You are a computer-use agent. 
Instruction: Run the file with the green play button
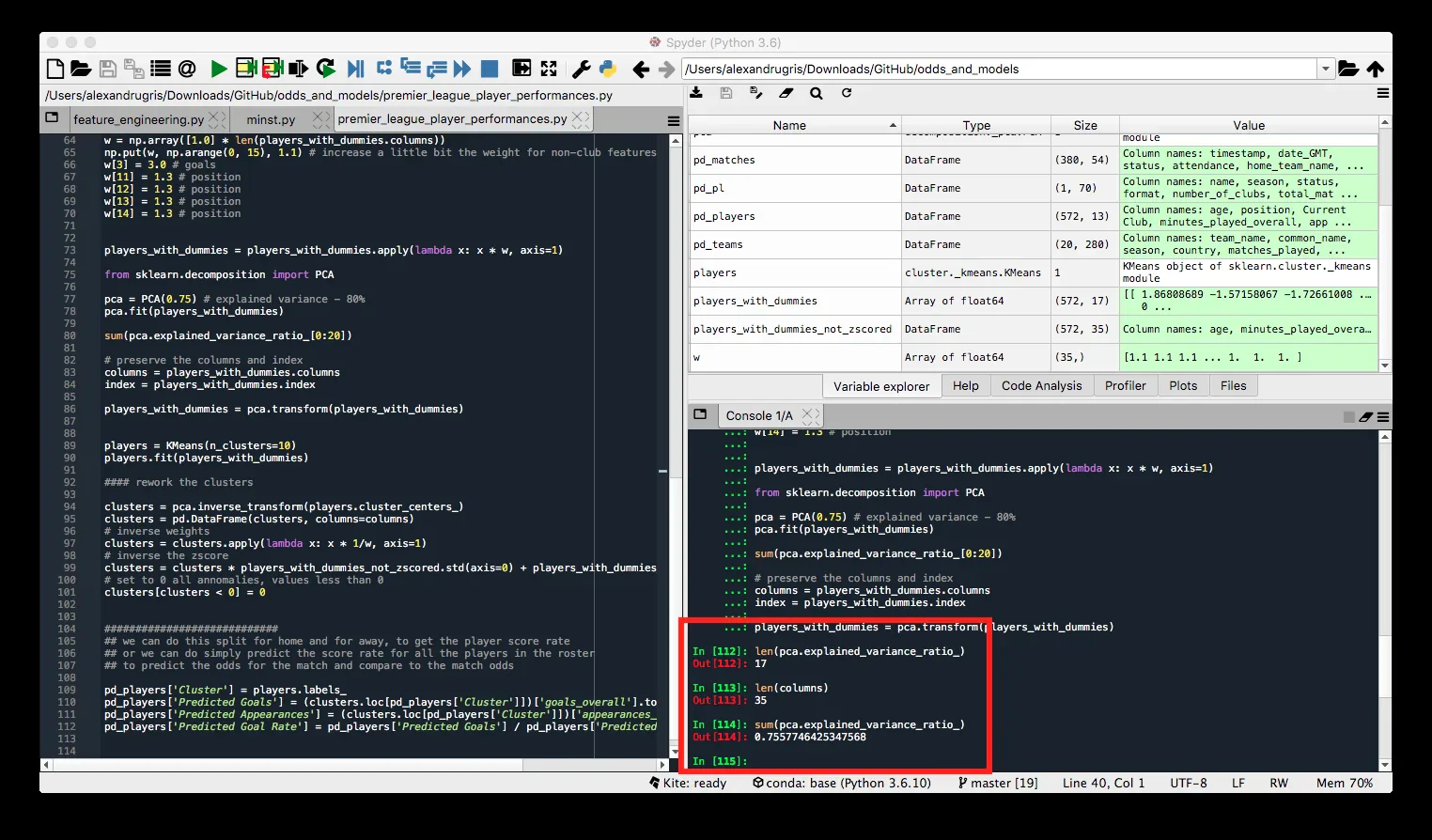[x=219, y=69]
